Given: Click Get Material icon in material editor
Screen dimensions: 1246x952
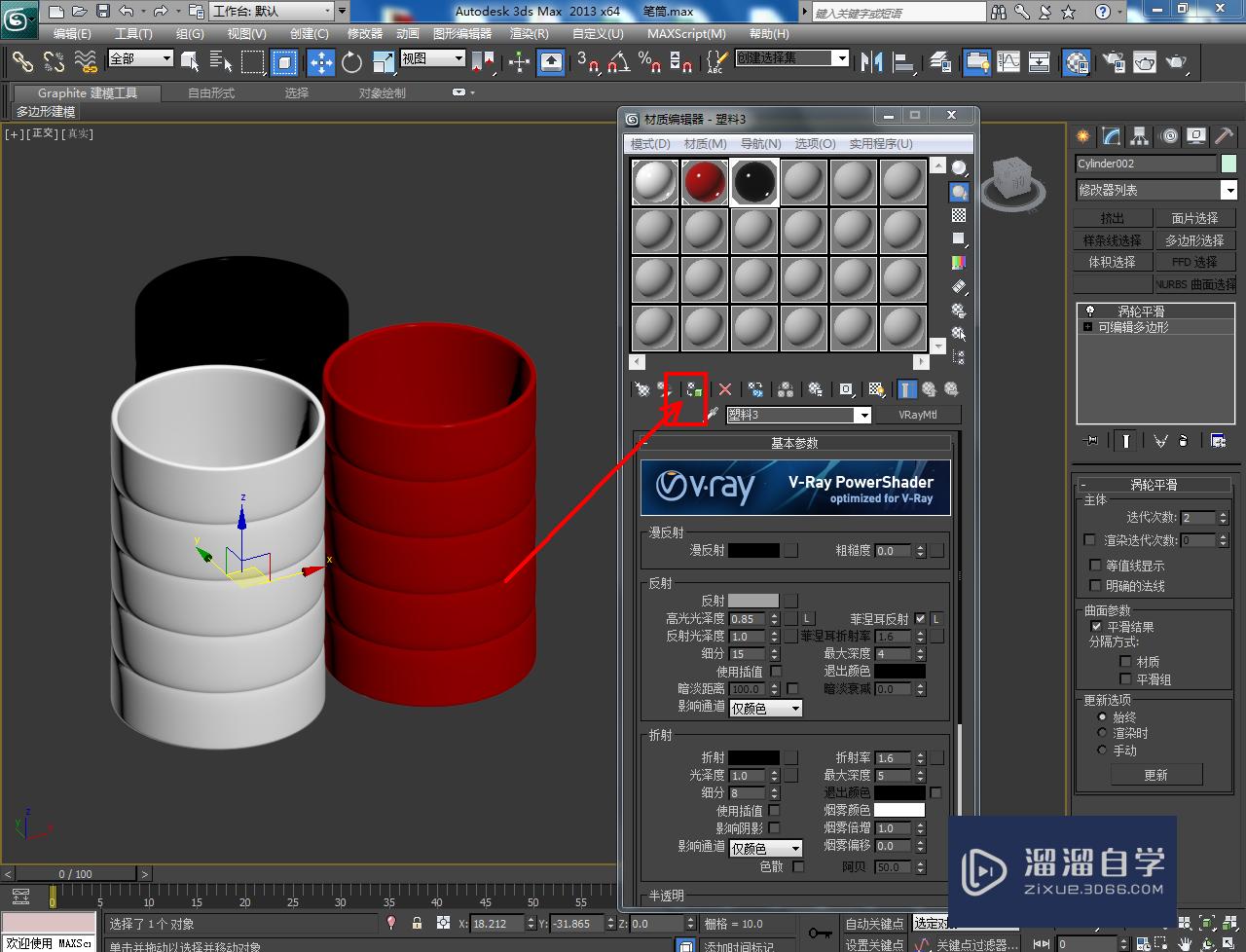Looking at the screenshot, I should point(641,389).
